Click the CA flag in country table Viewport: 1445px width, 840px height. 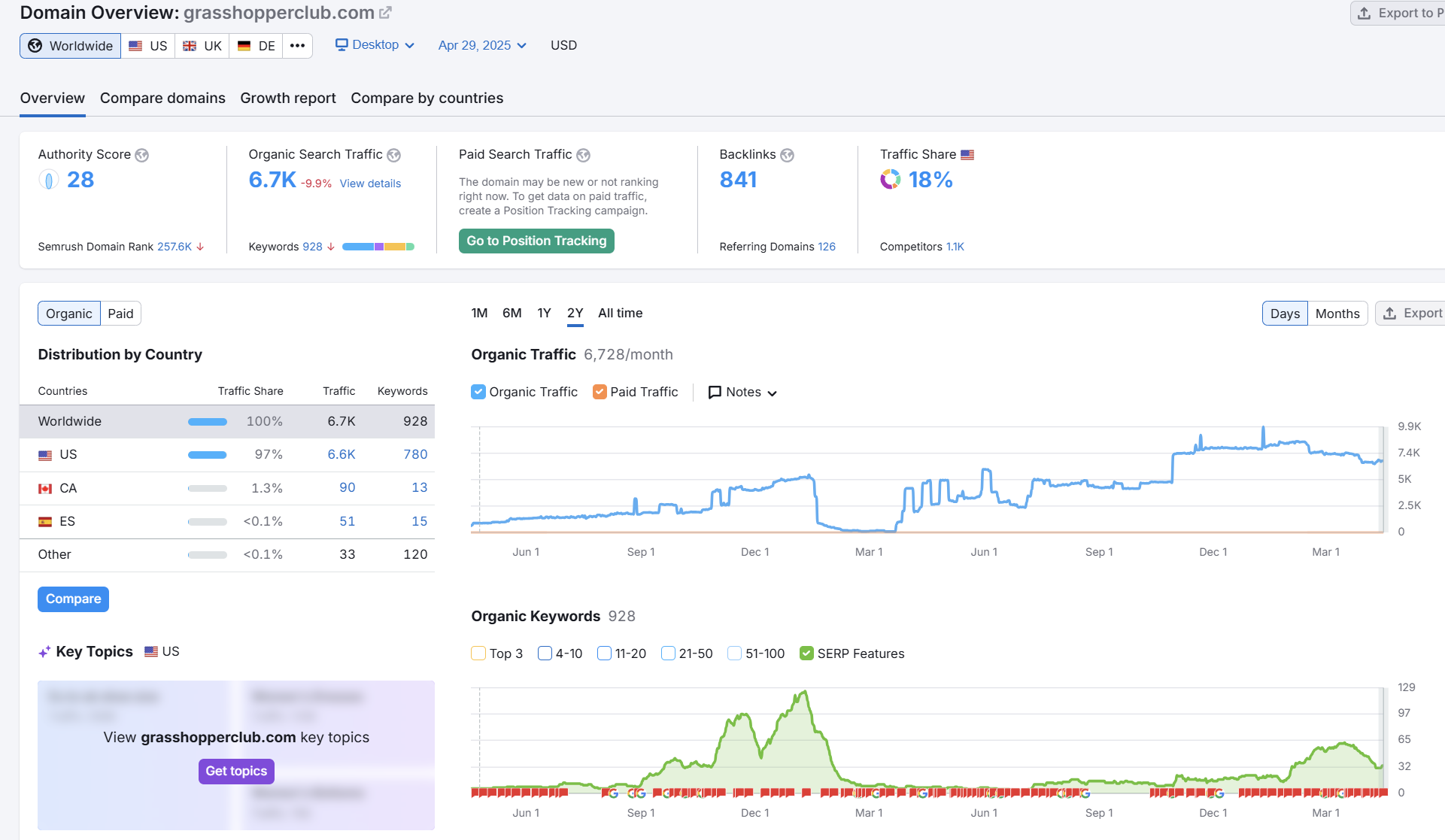tap(45, 489)
